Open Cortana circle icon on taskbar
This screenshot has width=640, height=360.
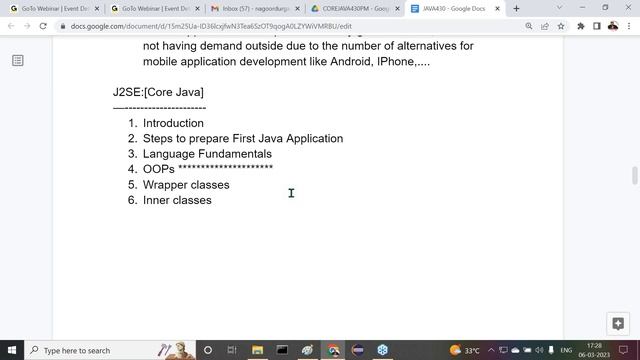[x=207, y=350]
